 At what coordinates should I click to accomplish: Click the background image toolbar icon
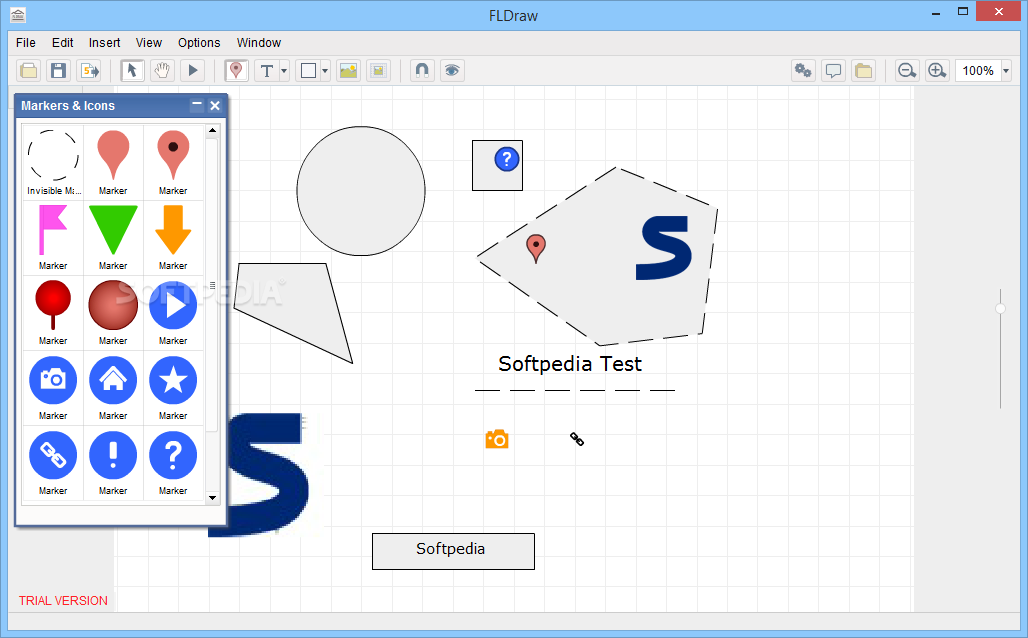pos(379,70)
